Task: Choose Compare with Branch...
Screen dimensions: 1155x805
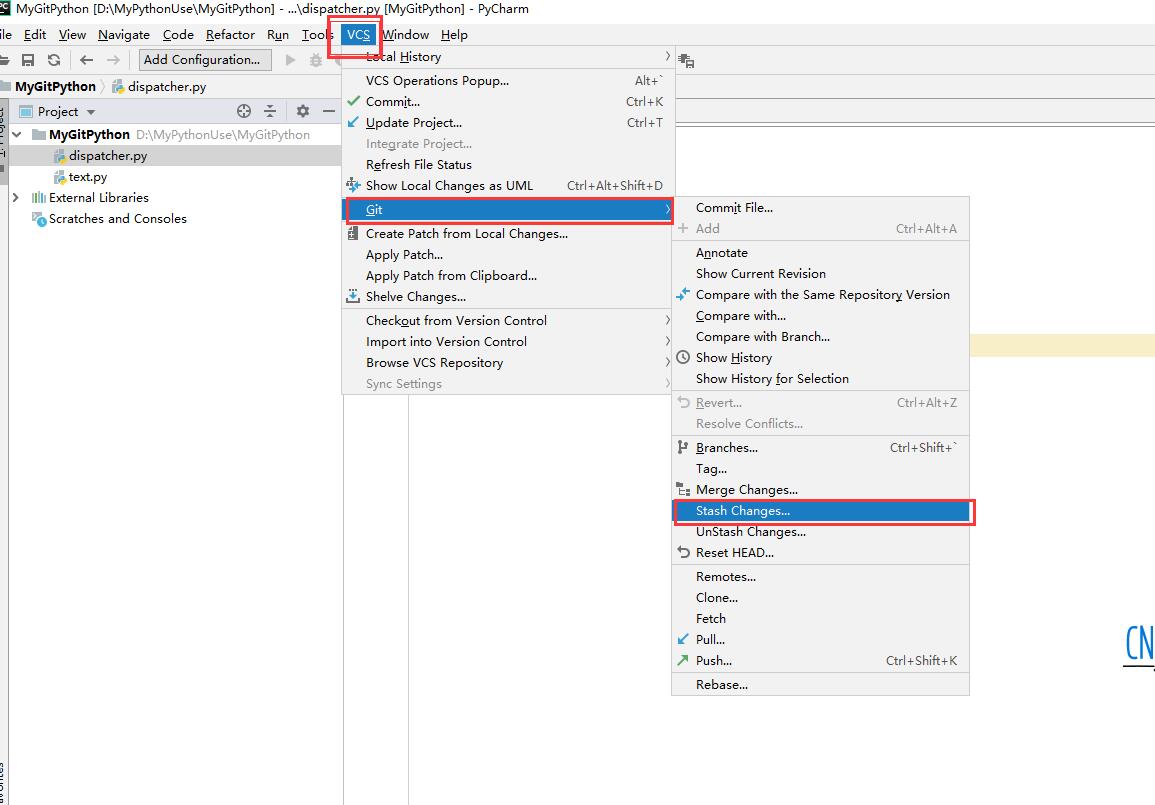Action: click(x=821, y=337)
